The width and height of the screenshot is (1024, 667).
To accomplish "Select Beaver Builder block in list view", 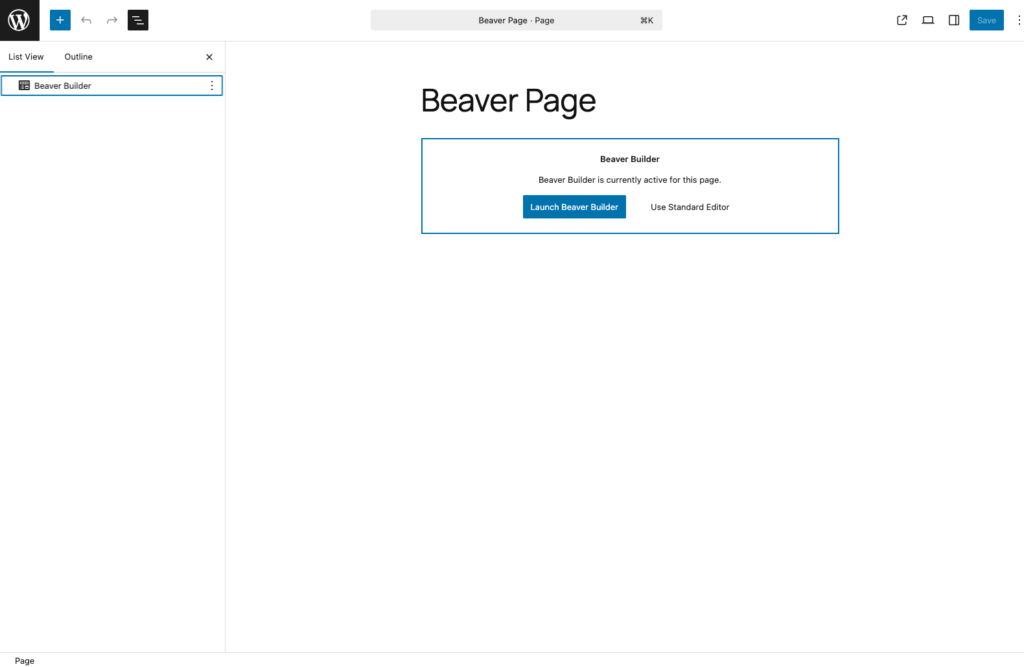I will pos(62,86).
